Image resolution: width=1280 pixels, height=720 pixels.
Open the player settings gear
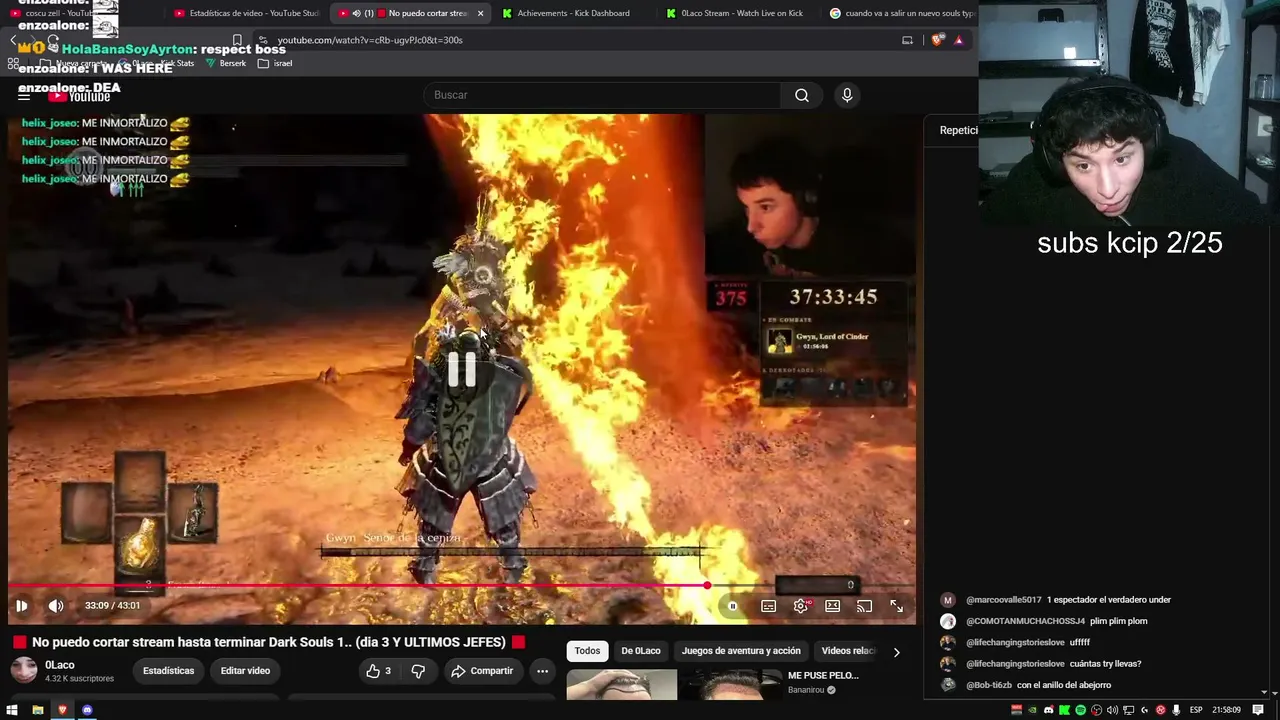800,606
